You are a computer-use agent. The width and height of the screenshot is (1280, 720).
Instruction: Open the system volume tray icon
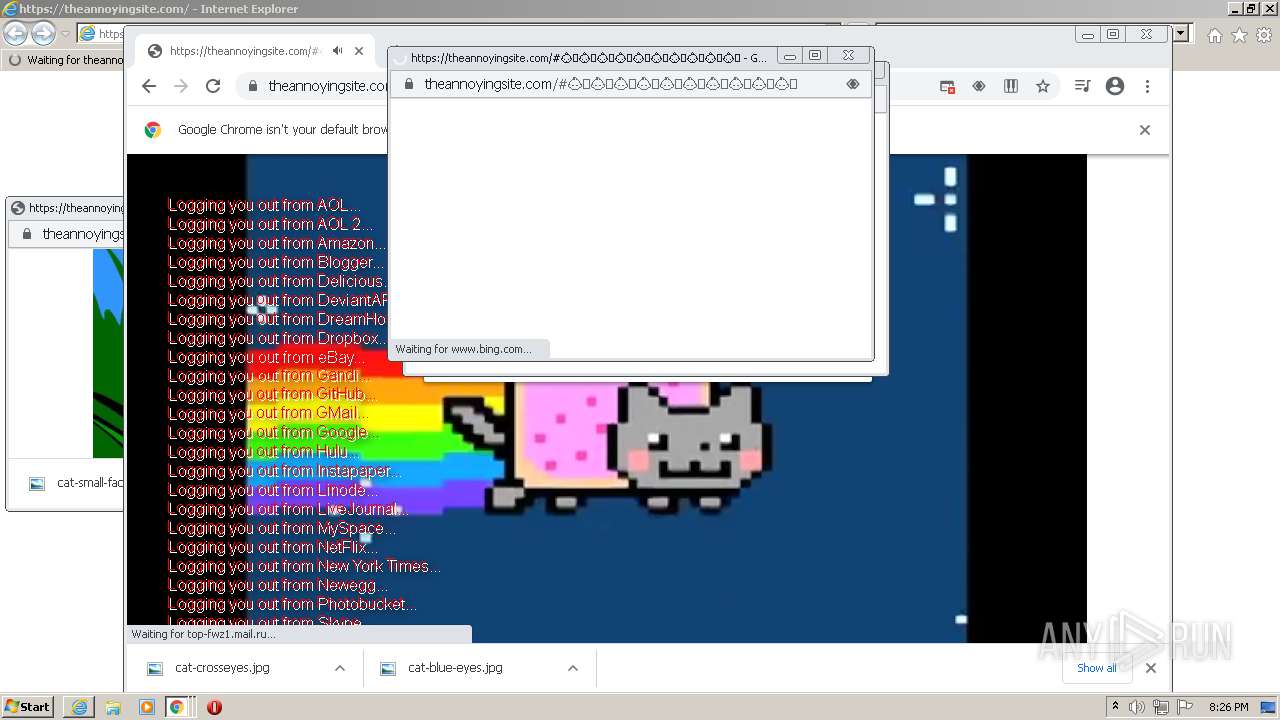[x=1137, y=707]
